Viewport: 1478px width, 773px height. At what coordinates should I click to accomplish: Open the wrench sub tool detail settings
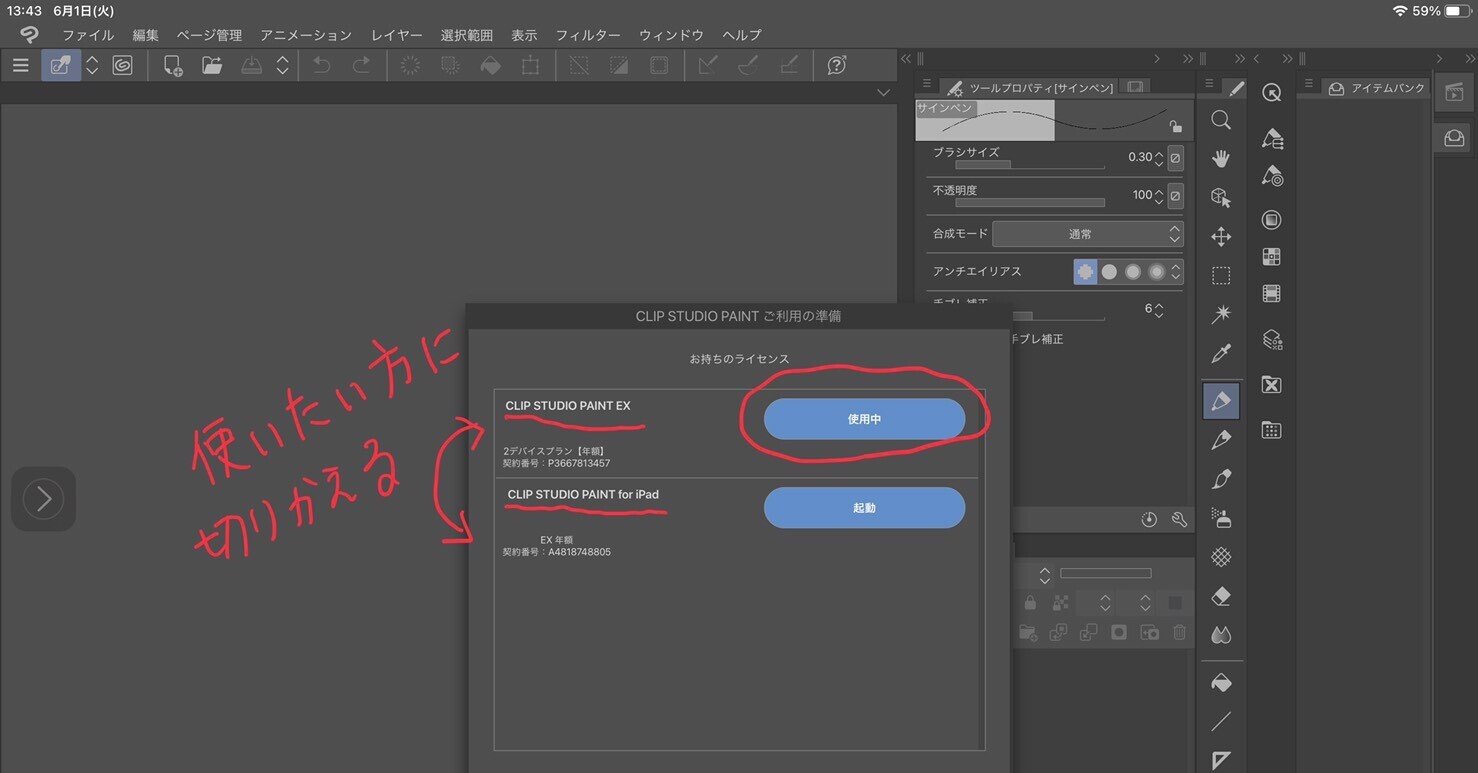(1178, 520)
